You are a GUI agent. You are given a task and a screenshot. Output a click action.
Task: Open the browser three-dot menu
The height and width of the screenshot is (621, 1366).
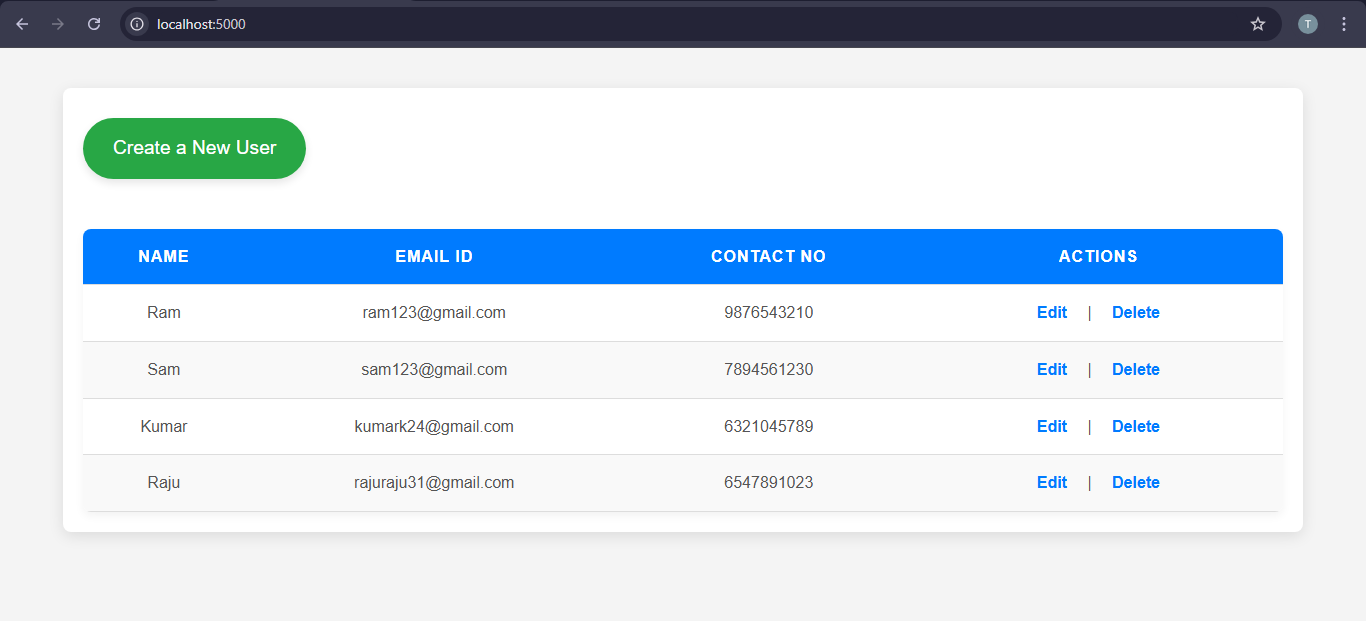tap(1344, 24)
